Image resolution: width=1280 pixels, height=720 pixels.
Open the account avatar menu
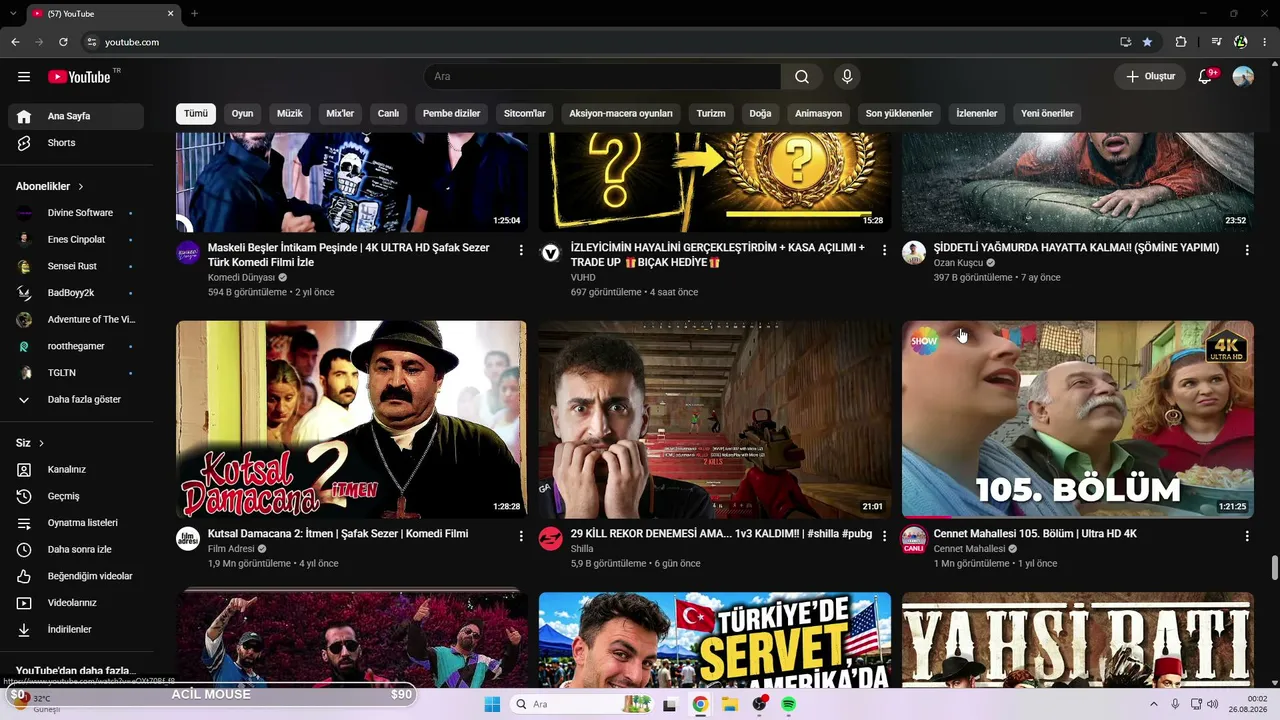coord(1243,77)
